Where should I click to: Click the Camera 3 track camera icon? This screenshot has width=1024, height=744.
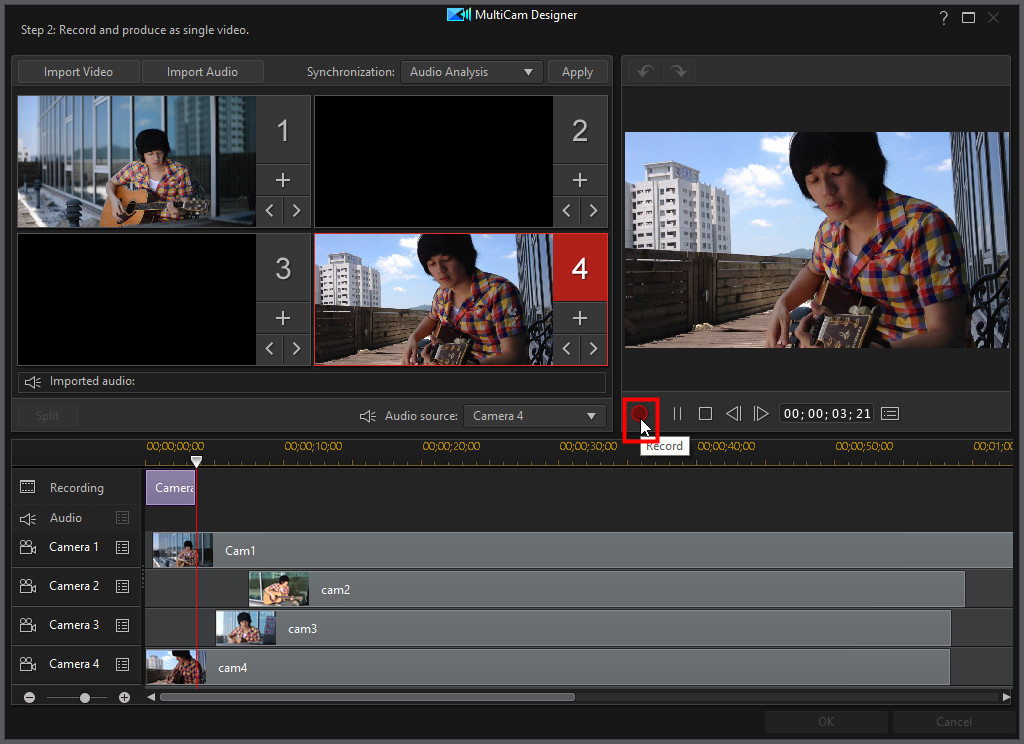(28, 625)
